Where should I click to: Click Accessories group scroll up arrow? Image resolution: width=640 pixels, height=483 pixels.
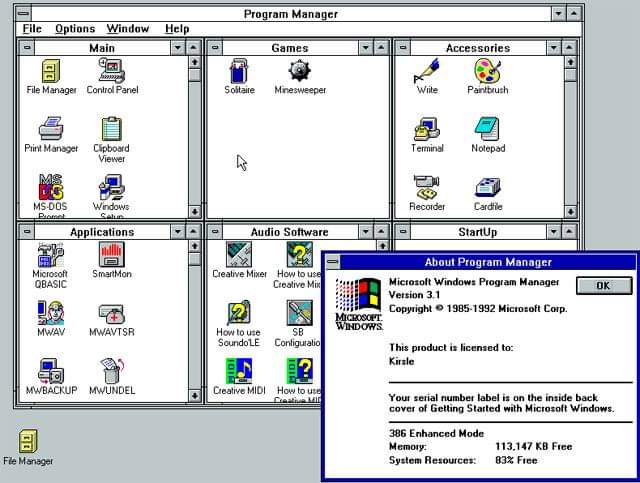click(570, 62)
